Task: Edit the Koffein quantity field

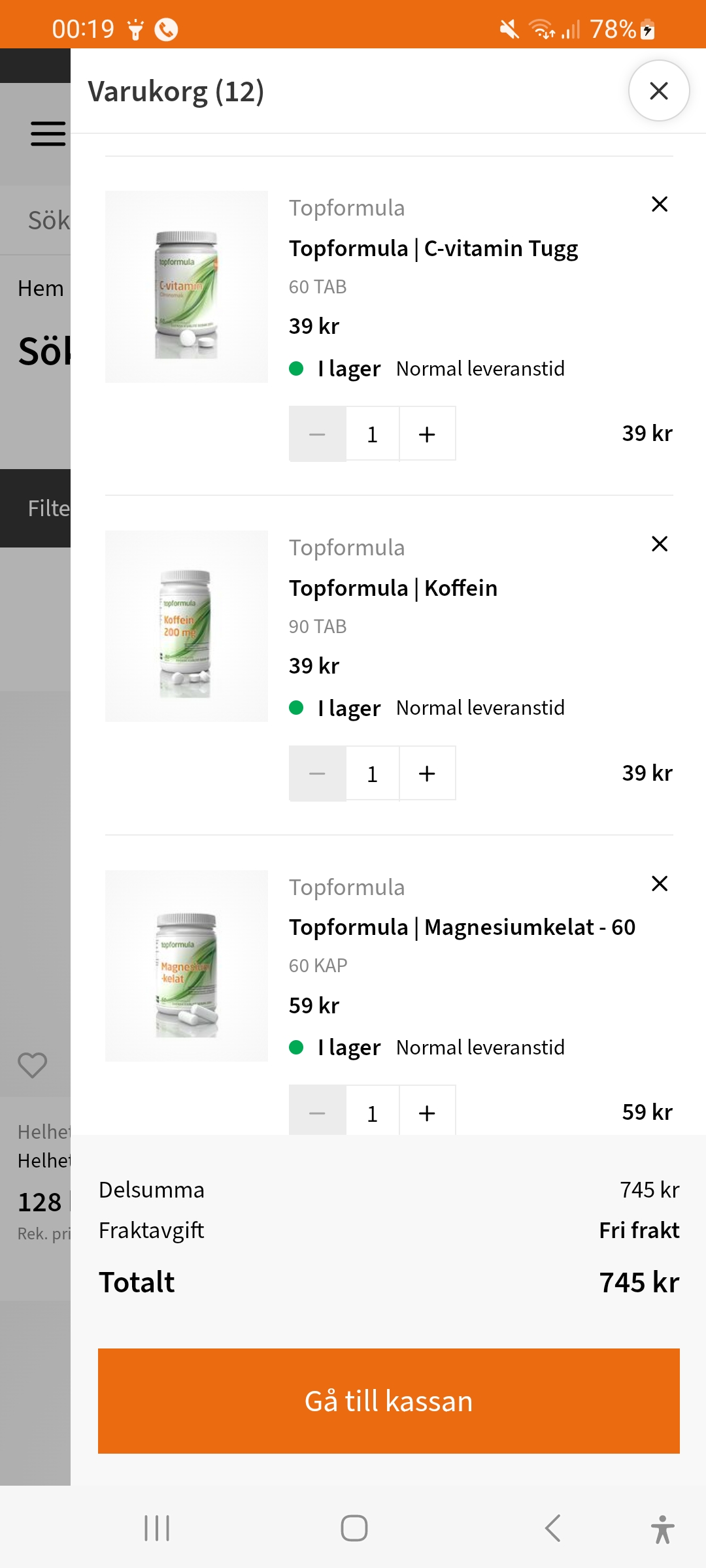Action: pos(373,774)
